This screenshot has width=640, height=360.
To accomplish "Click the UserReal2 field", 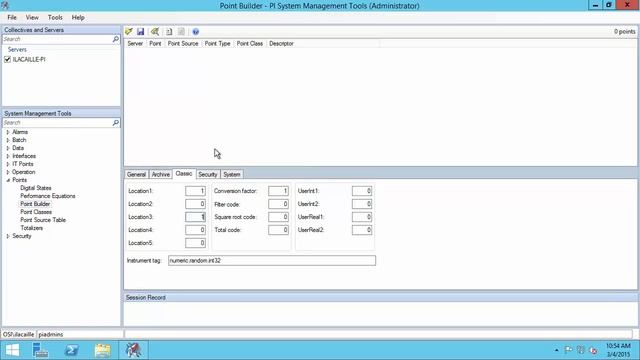I will 362,230.
